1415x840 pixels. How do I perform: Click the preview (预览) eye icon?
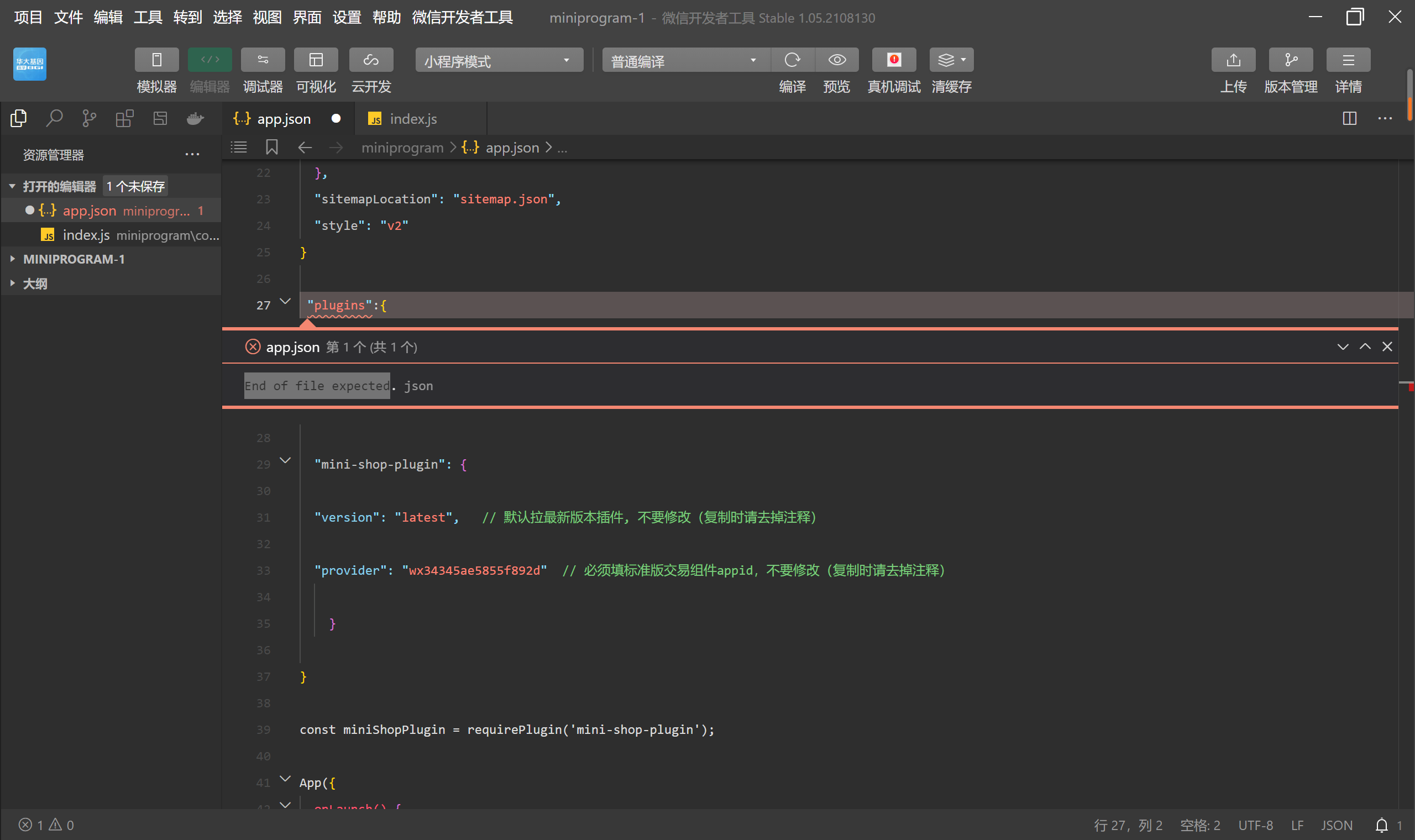[836, 60]
